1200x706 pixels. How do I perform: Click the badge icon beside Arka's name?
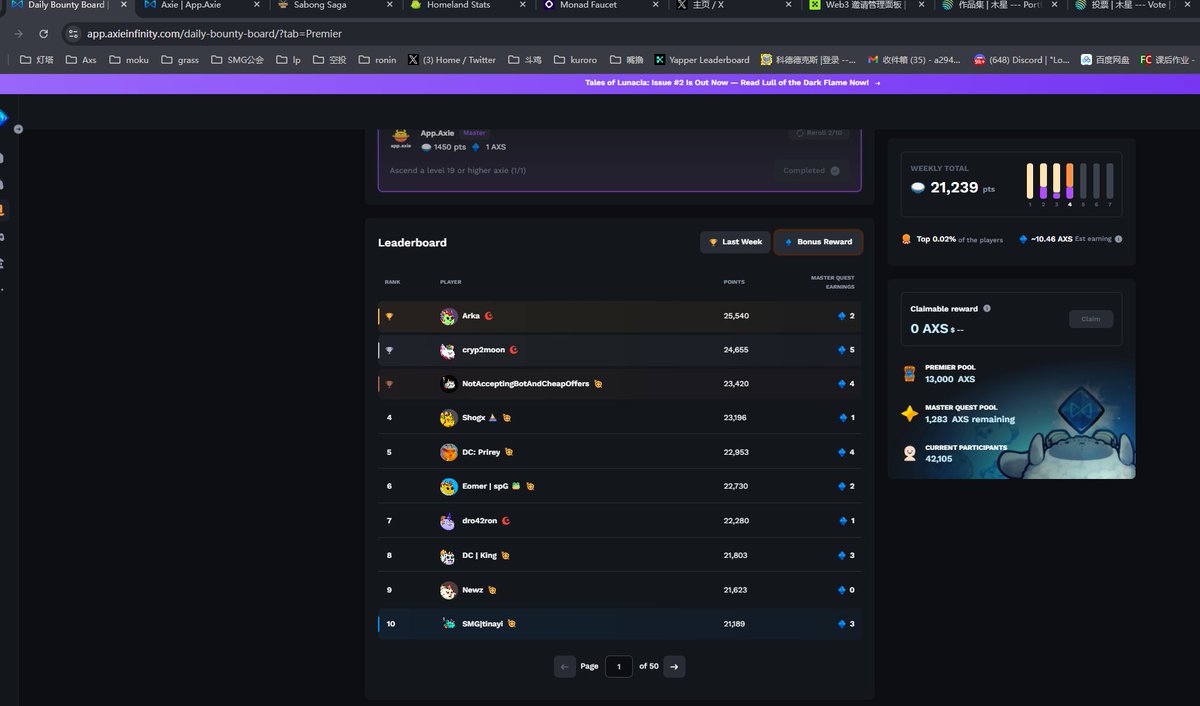[x=489, y=316]
